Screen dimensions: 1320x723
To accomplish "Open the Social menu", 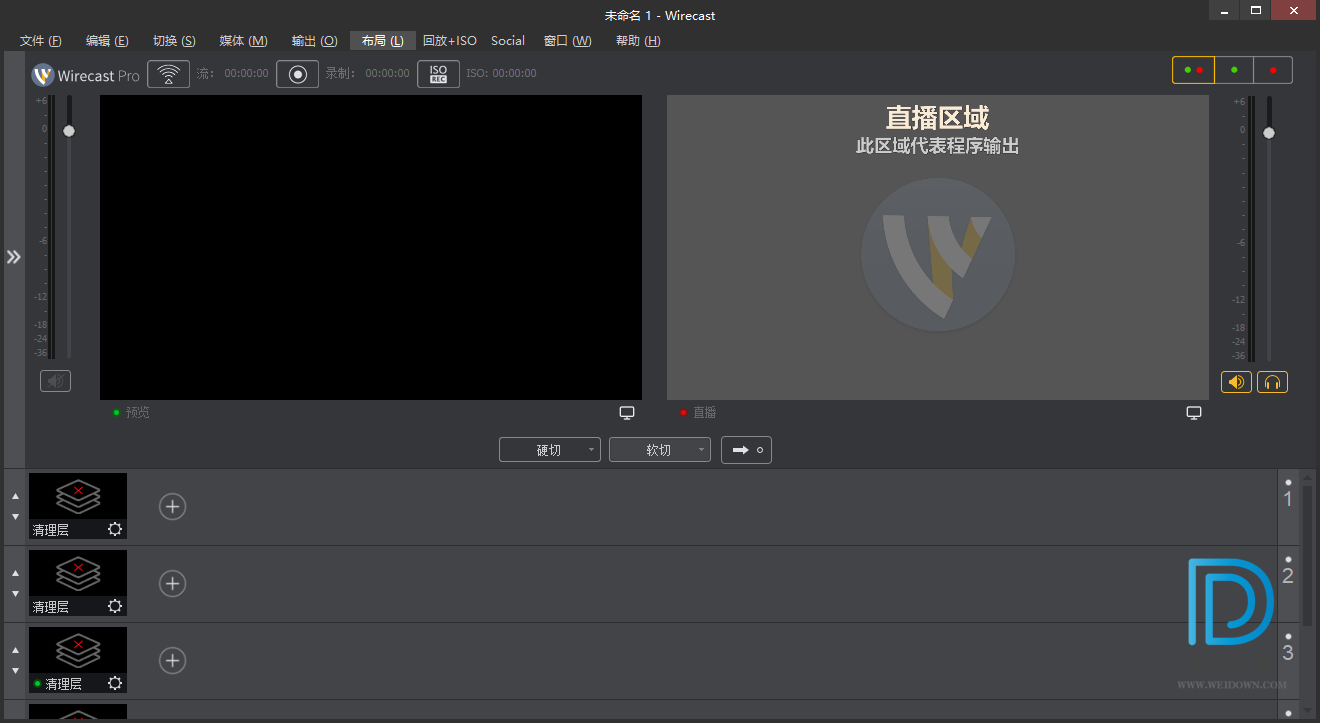I will point(508,41).
